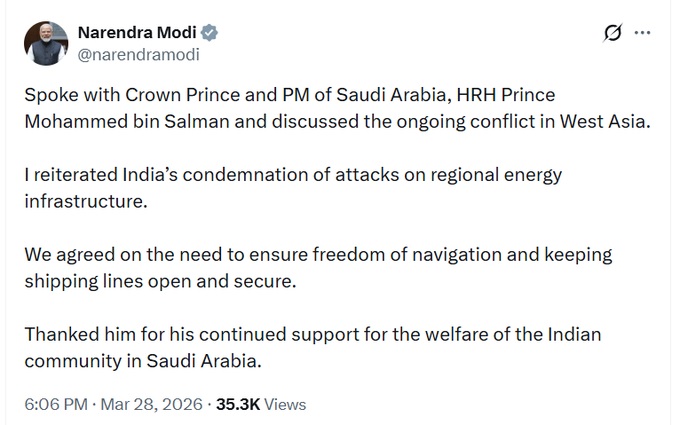Image resolution: width=680 pixels, height=425 pixels.
Task: Click 'freedom of navigation' in the tweet
Action: point(400,255)
